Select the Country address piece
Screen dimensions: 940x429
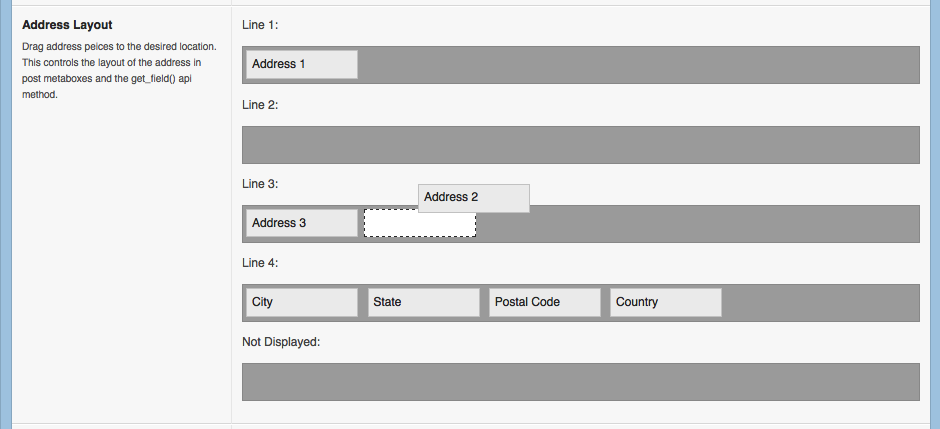pyautogui.click(x=665, y=302)
